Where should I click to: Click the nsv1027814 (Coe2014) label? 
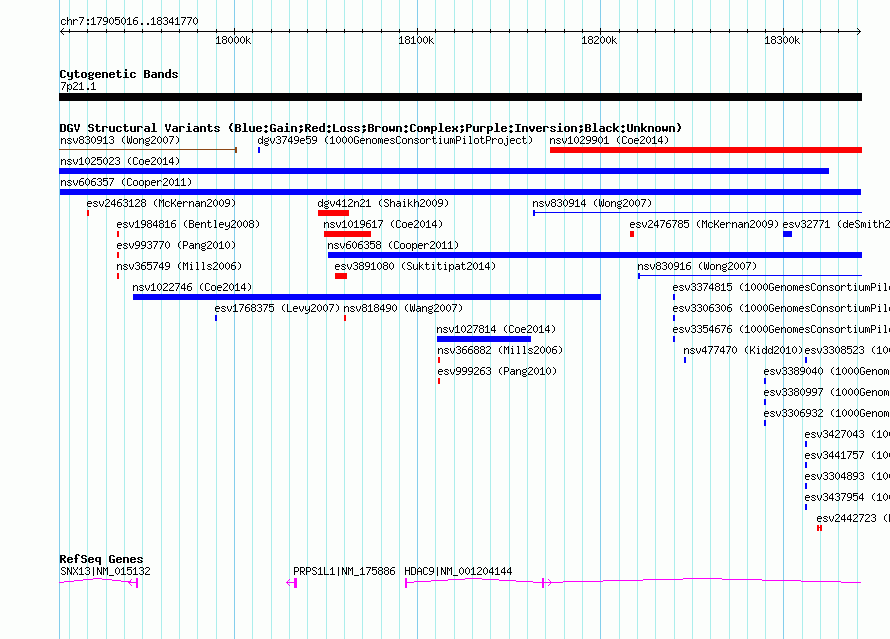pos(496,329)
